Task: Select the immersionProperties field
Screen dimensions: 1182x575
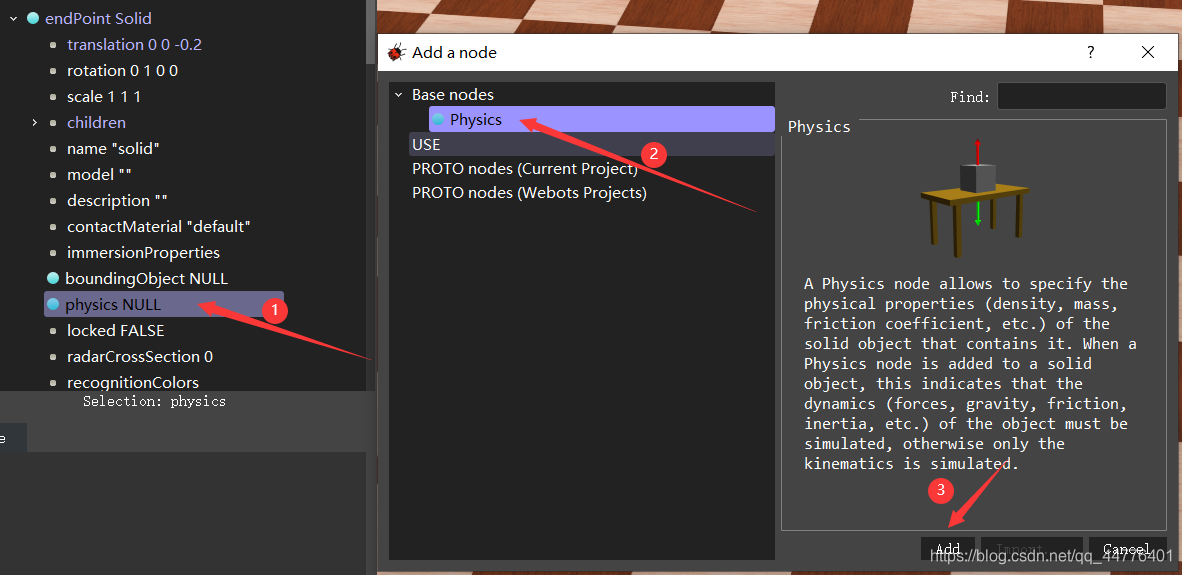Action: coord(143,252)
